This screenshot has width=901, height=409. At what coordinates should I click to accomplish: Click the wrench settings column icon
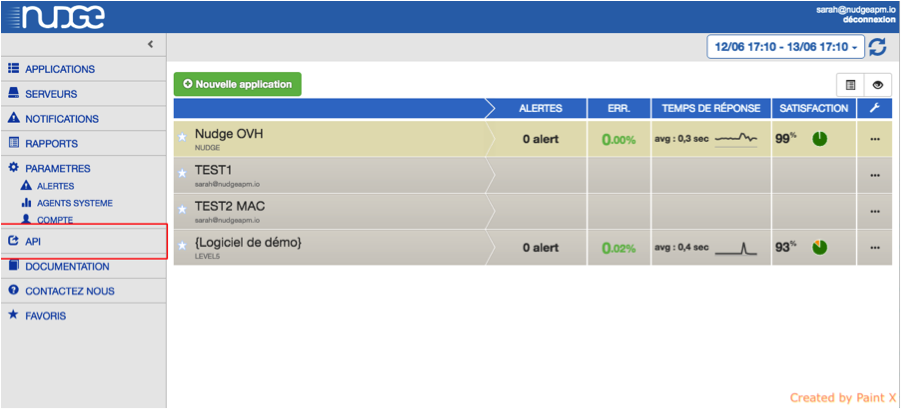click(874, 108)
